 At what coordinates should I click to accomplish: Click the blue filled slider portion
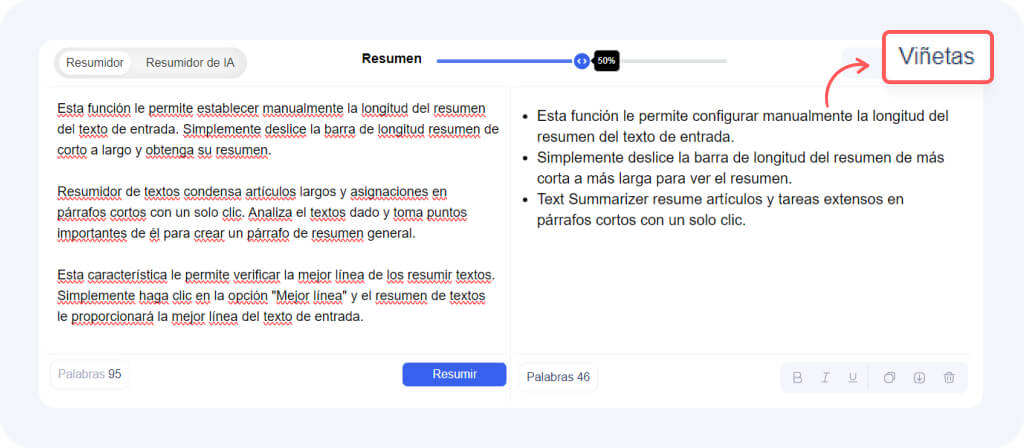(x=505, y=61)
